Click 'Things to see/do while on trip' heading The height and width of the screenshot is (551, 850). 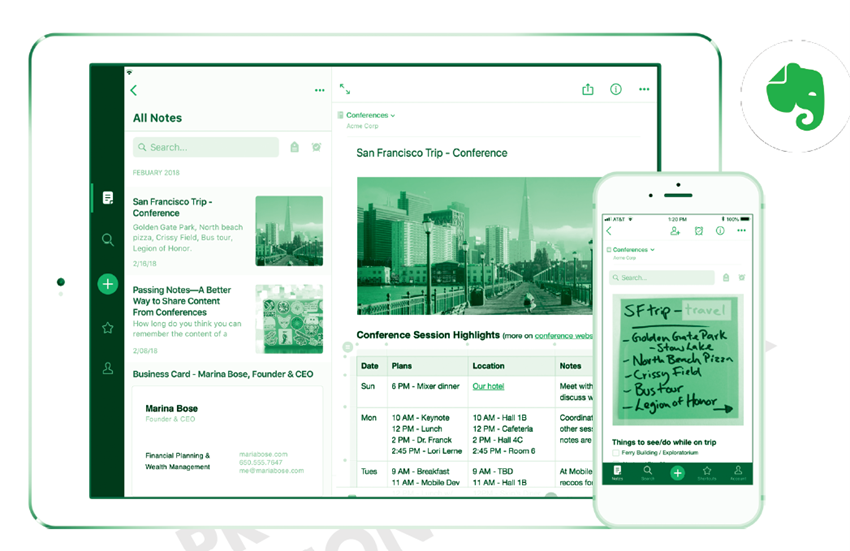[664, 442]
